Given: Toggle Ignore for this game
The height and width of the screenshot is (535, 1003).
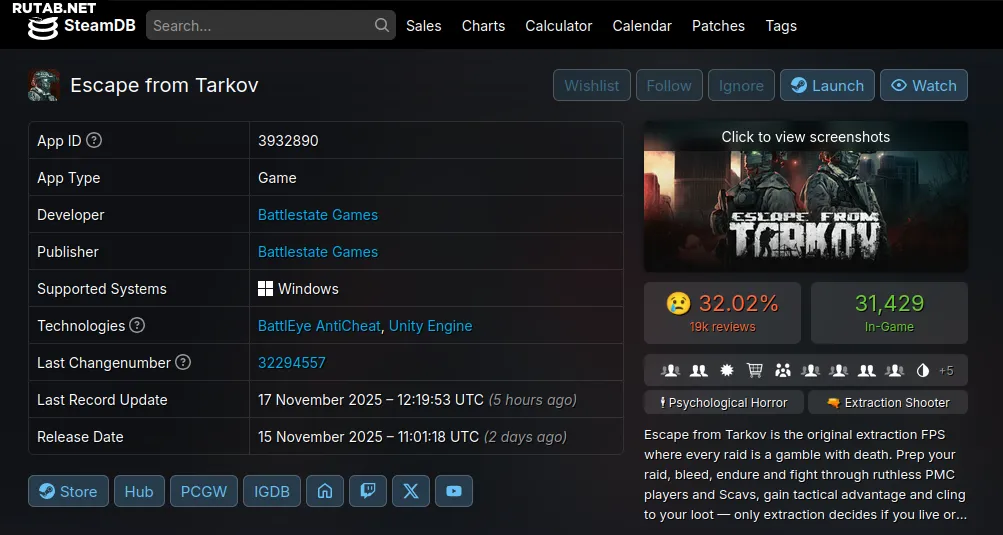Looking at the screenshot, I should coord(741,85).
